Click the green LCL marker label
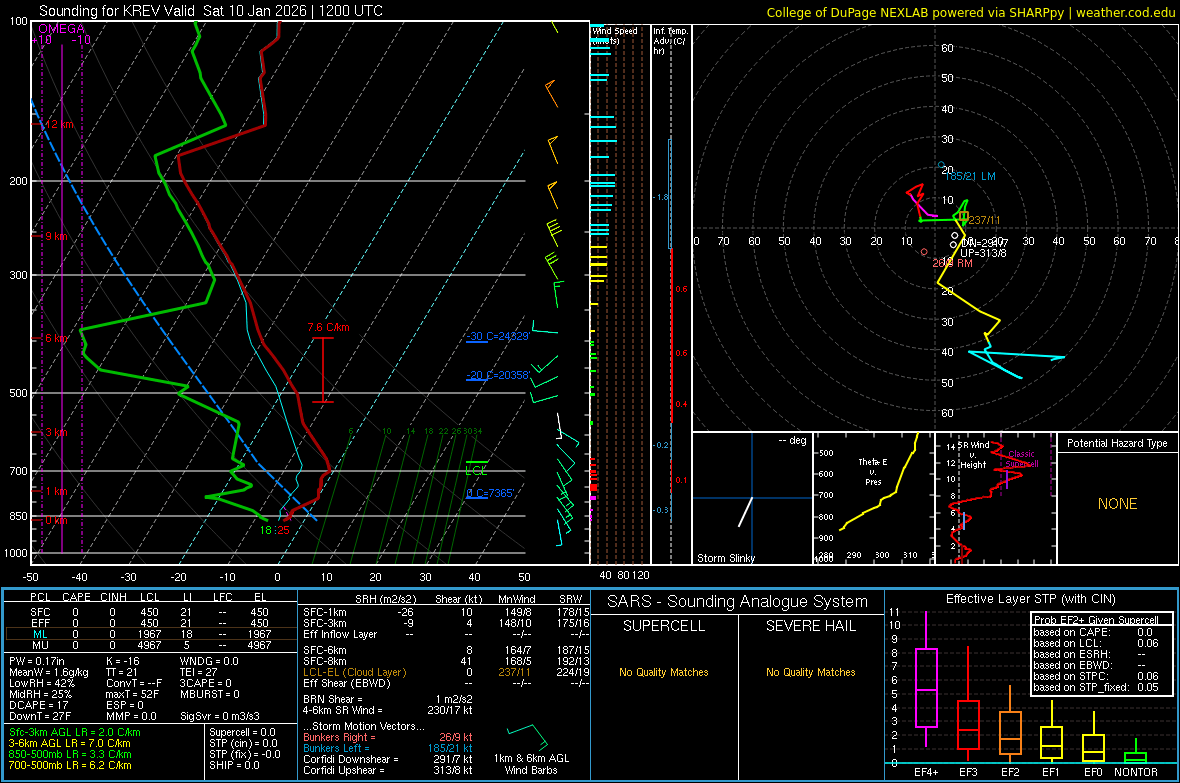 (476, 471)
